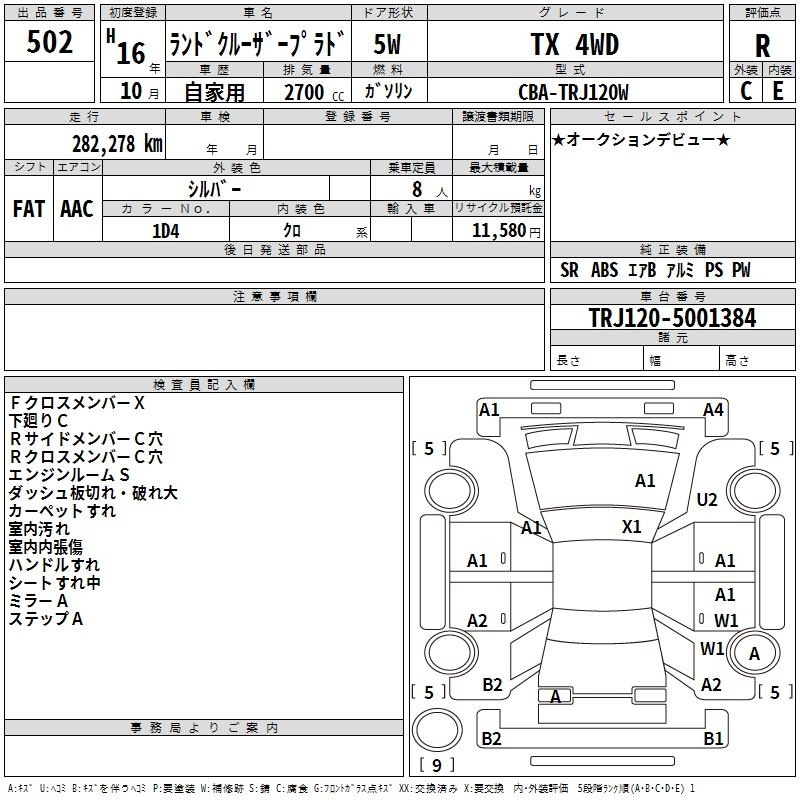
Task: Click the A4 mark on front bumper
Action: coord(712,409)
